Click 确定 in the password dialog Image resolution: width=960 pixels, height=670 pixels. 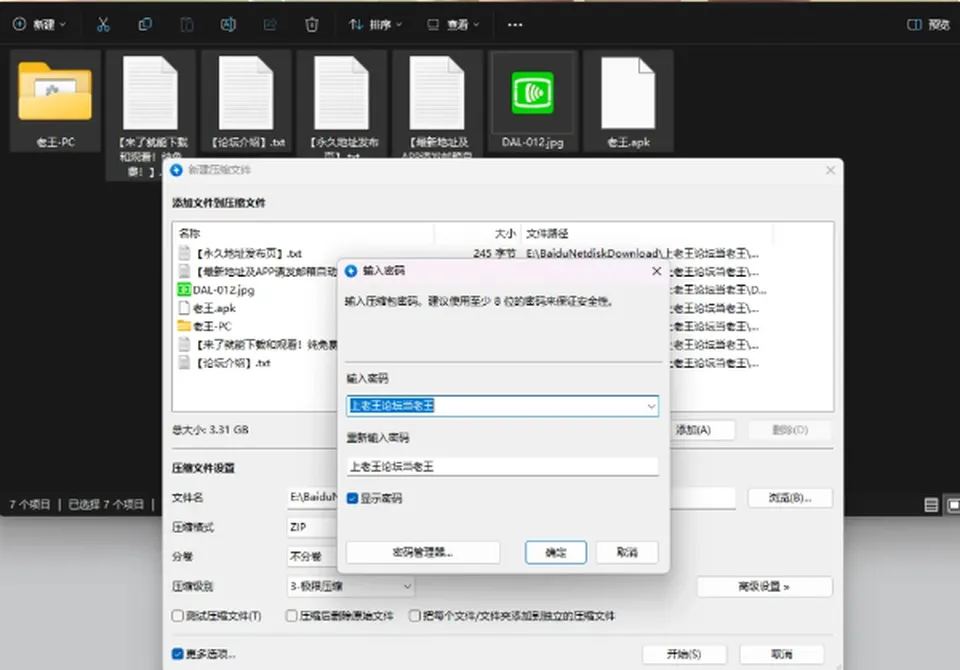pyautogui.click(x=555, y=552)
